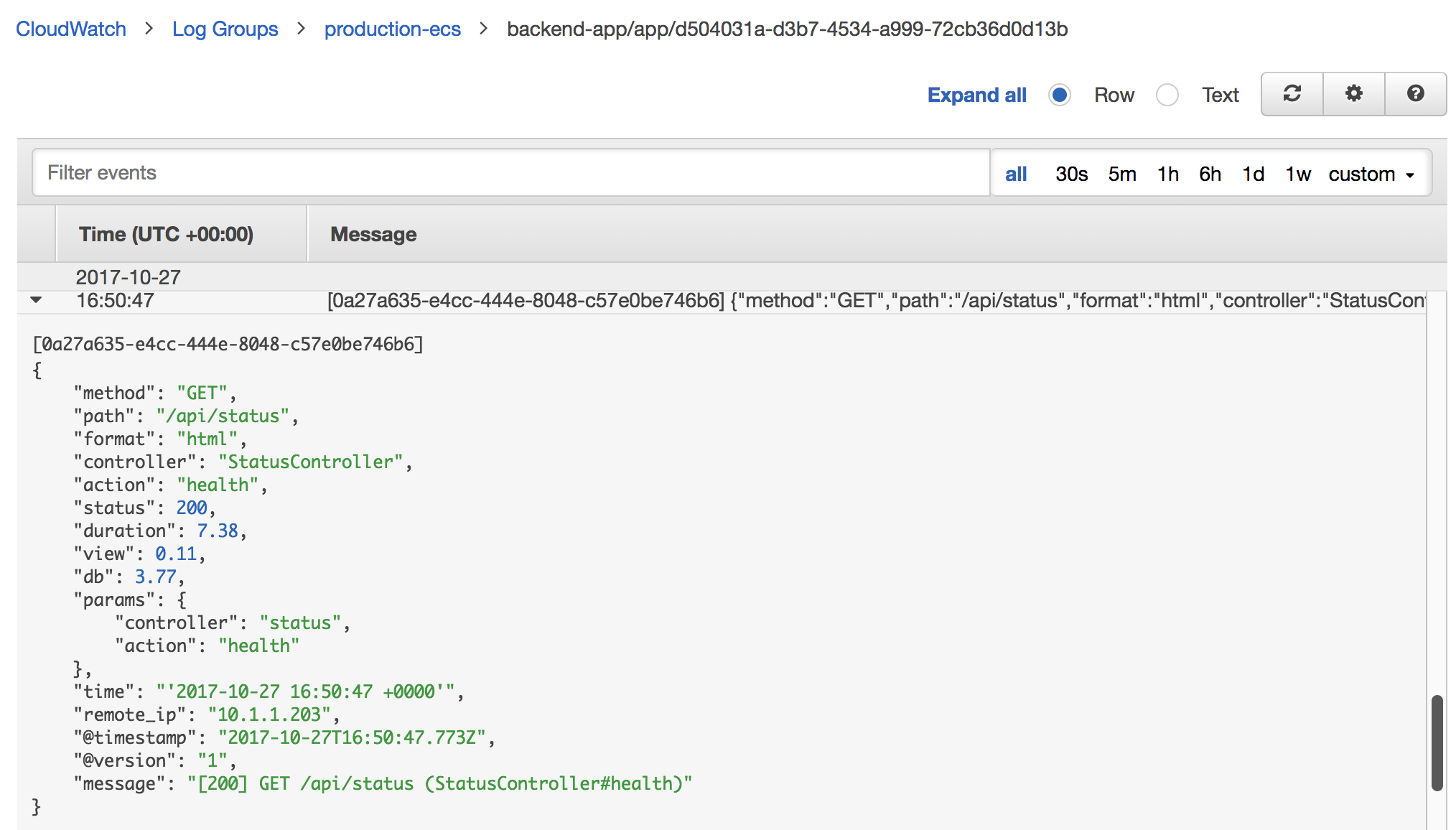Viewport: 1456px width, 830px height.
Task: Click the remote_ip value "10.1.1.203"
Action: pos(269,714)
